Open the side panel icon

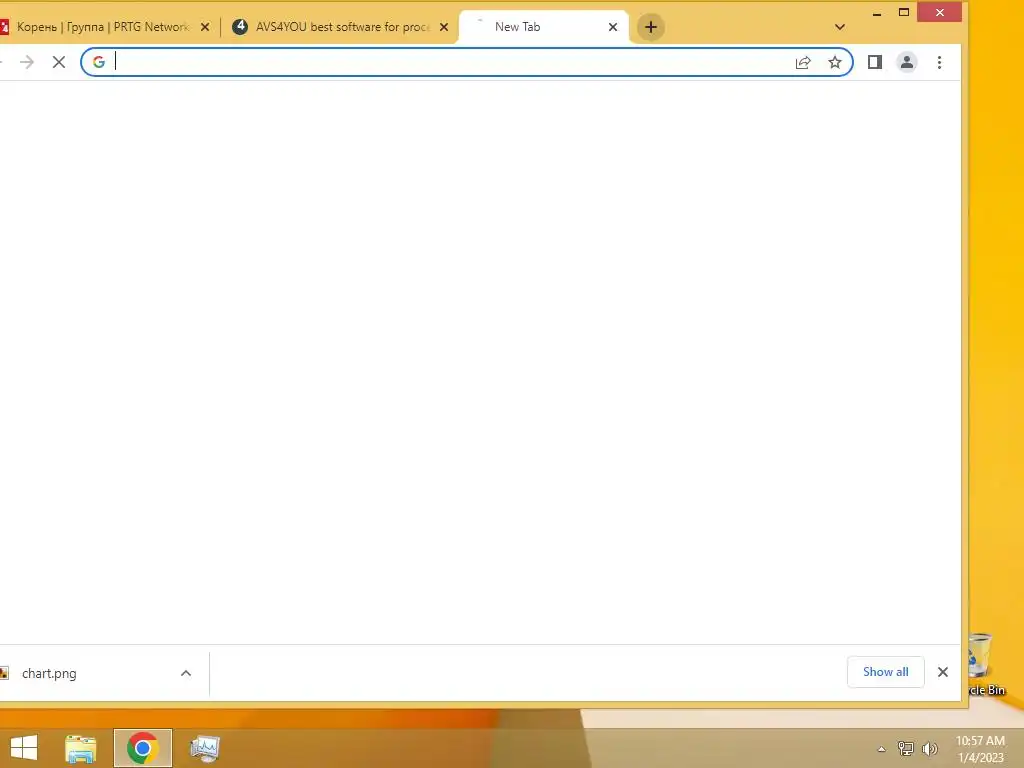pyautogui.click(x=874, y=62)
